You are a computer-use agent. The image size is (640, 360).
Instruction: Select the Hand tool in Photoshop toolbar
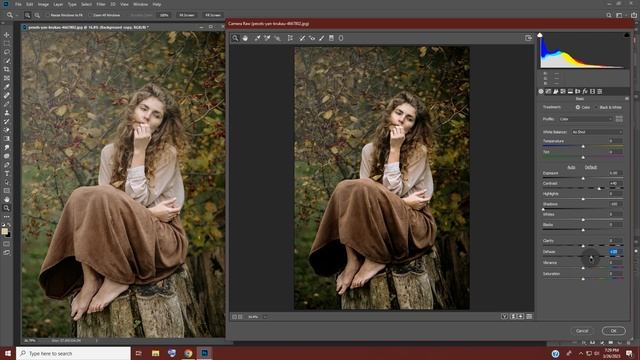point(7,200)
